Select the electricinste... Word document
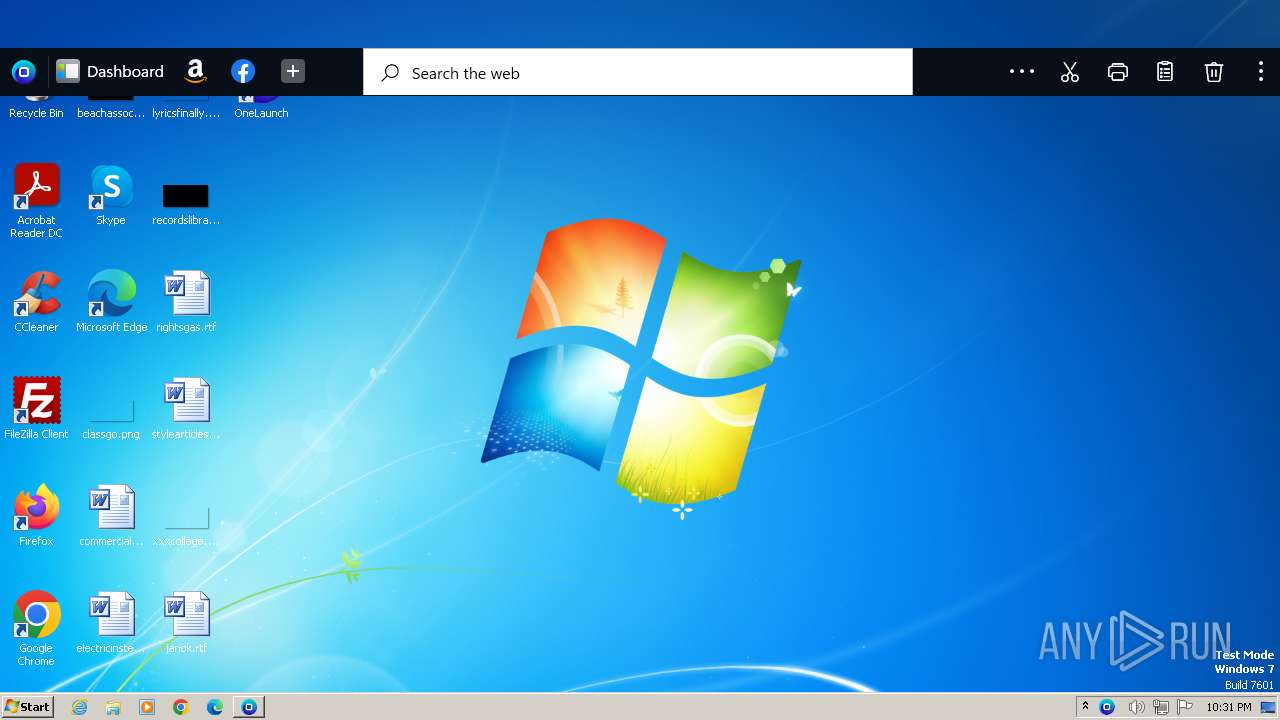1280x720 pixels. [x=111, y=623]
